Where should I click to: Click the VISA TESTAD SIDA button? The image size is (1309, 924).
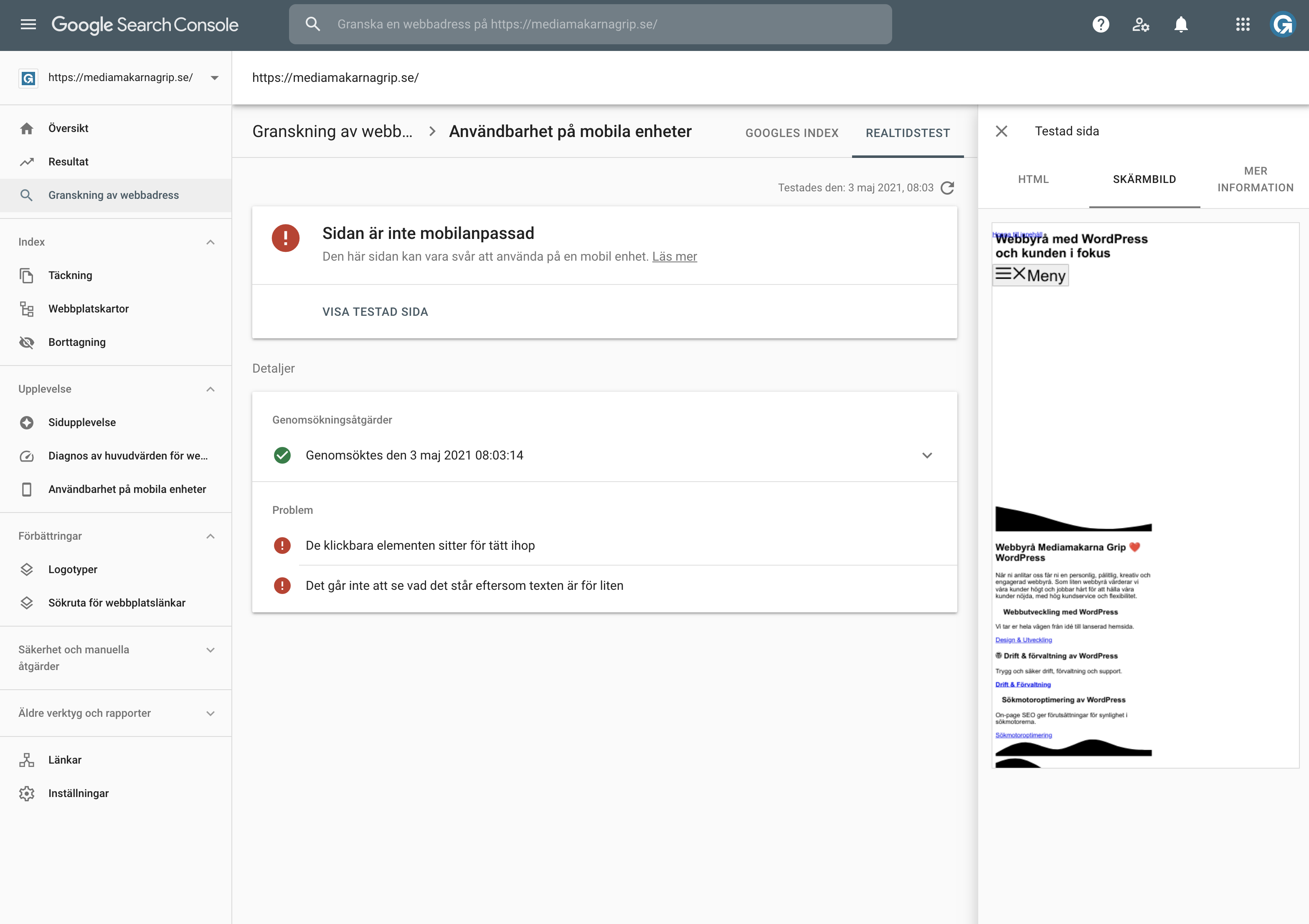pyautogui.click(x=375, y=312)
